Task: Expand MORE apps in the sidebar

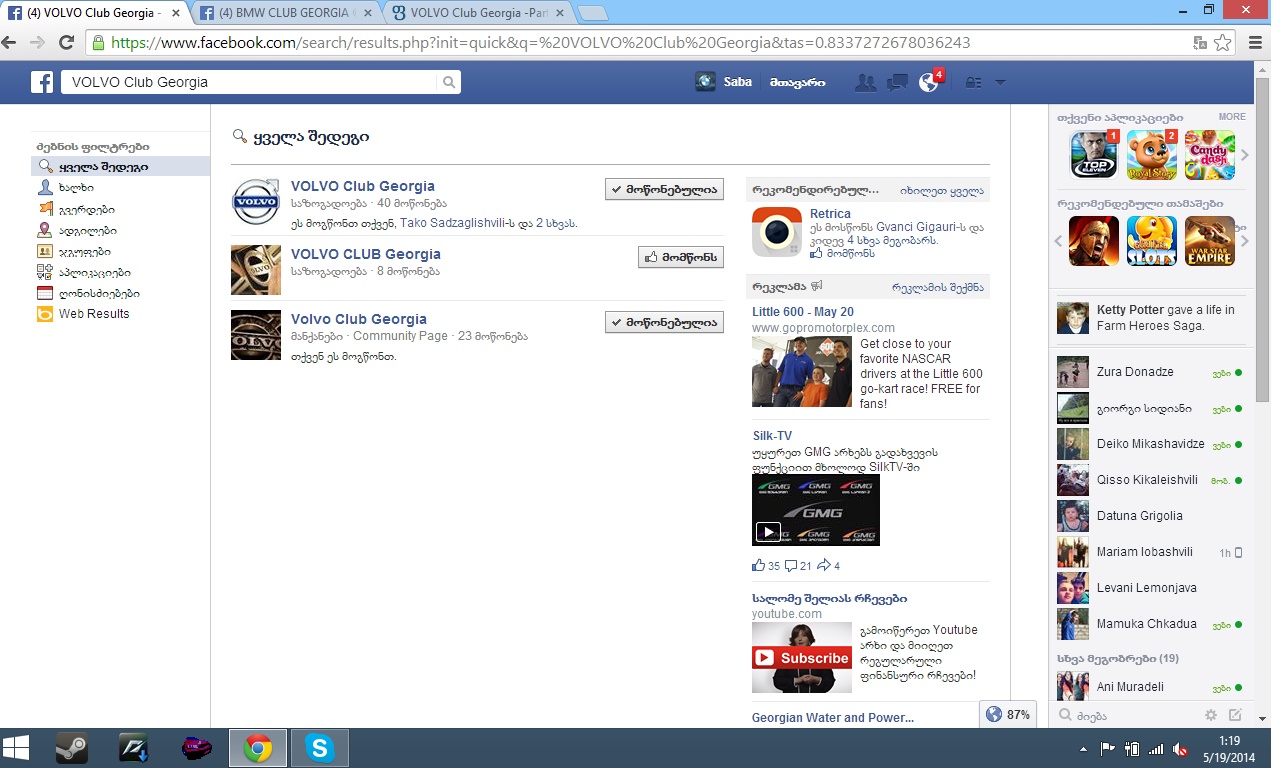Action: point(1232,117)
